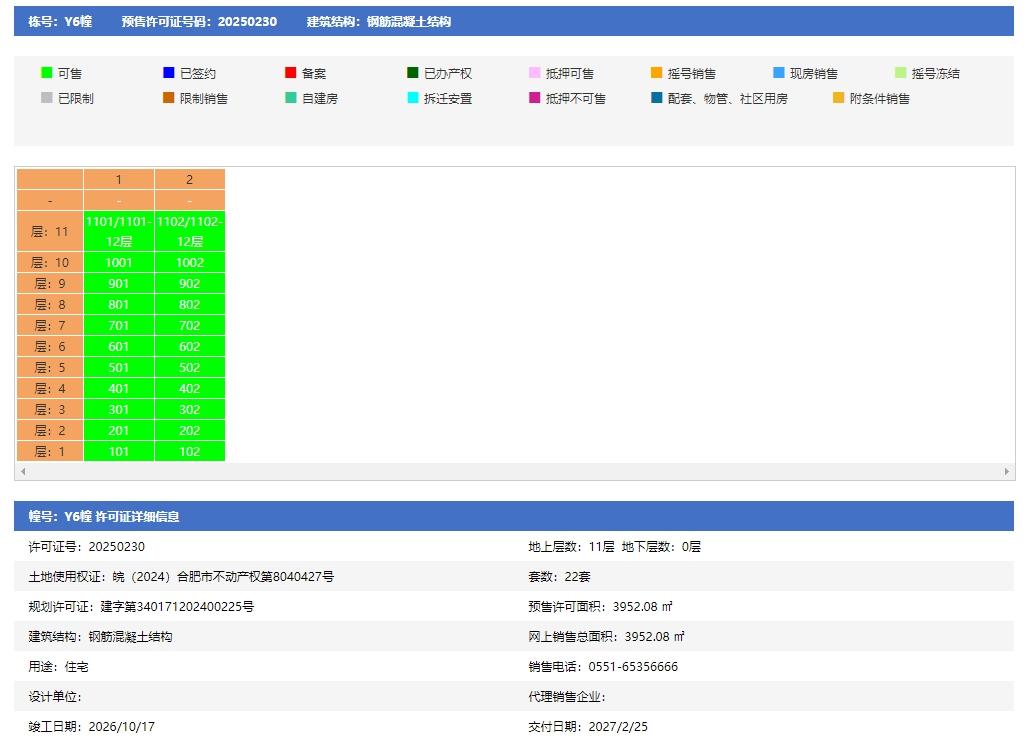Open unit 202
Screen dimensions: 1028x748
189,431
